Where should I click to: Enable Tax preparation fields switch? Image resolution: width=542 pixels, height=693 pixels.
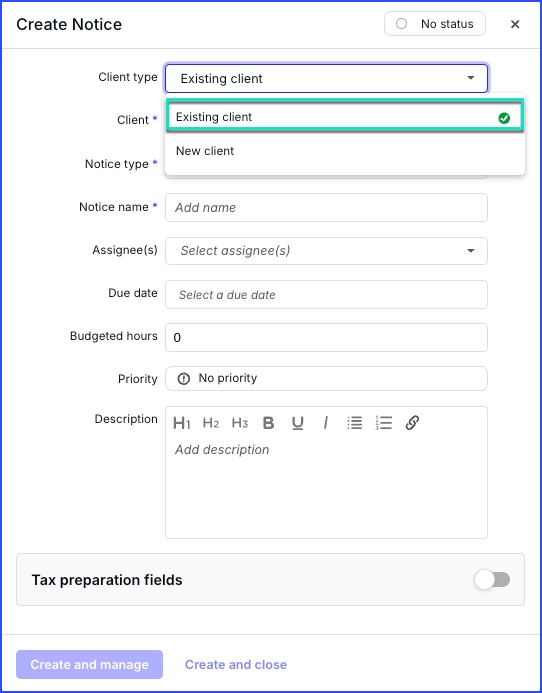(x=492, y=580)
